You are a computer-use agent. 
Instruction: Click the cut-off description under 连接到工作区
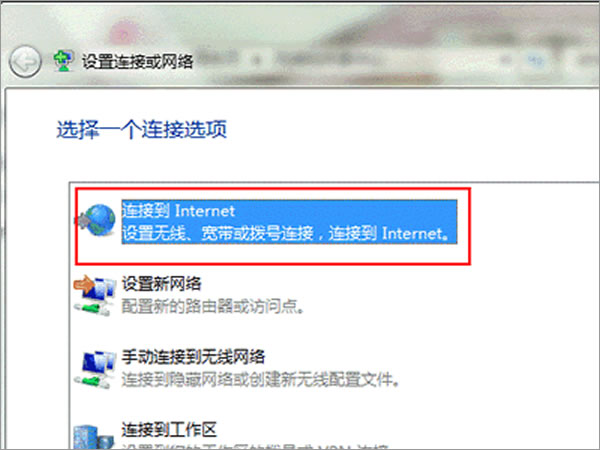256,447
